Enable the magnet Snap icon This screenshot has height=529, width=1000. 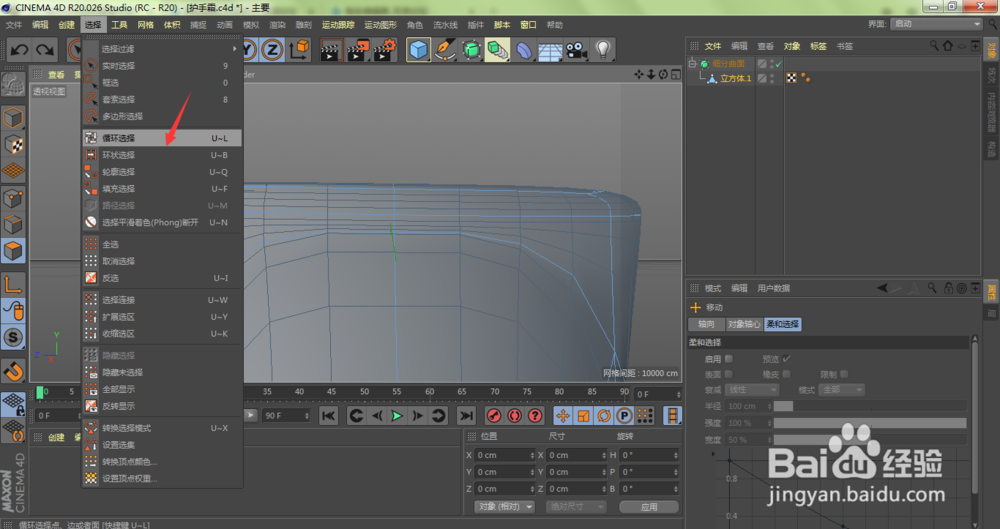pos(13,371)
